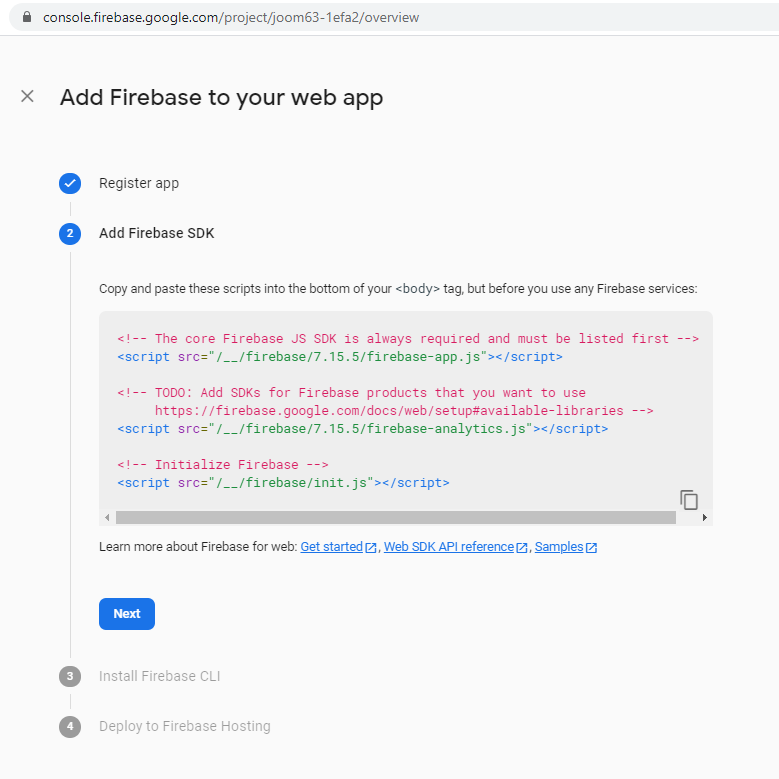This screenshot has height=779, width=779.
Task: Click the Register app checkmark icon
Action: tap(70, 183)
